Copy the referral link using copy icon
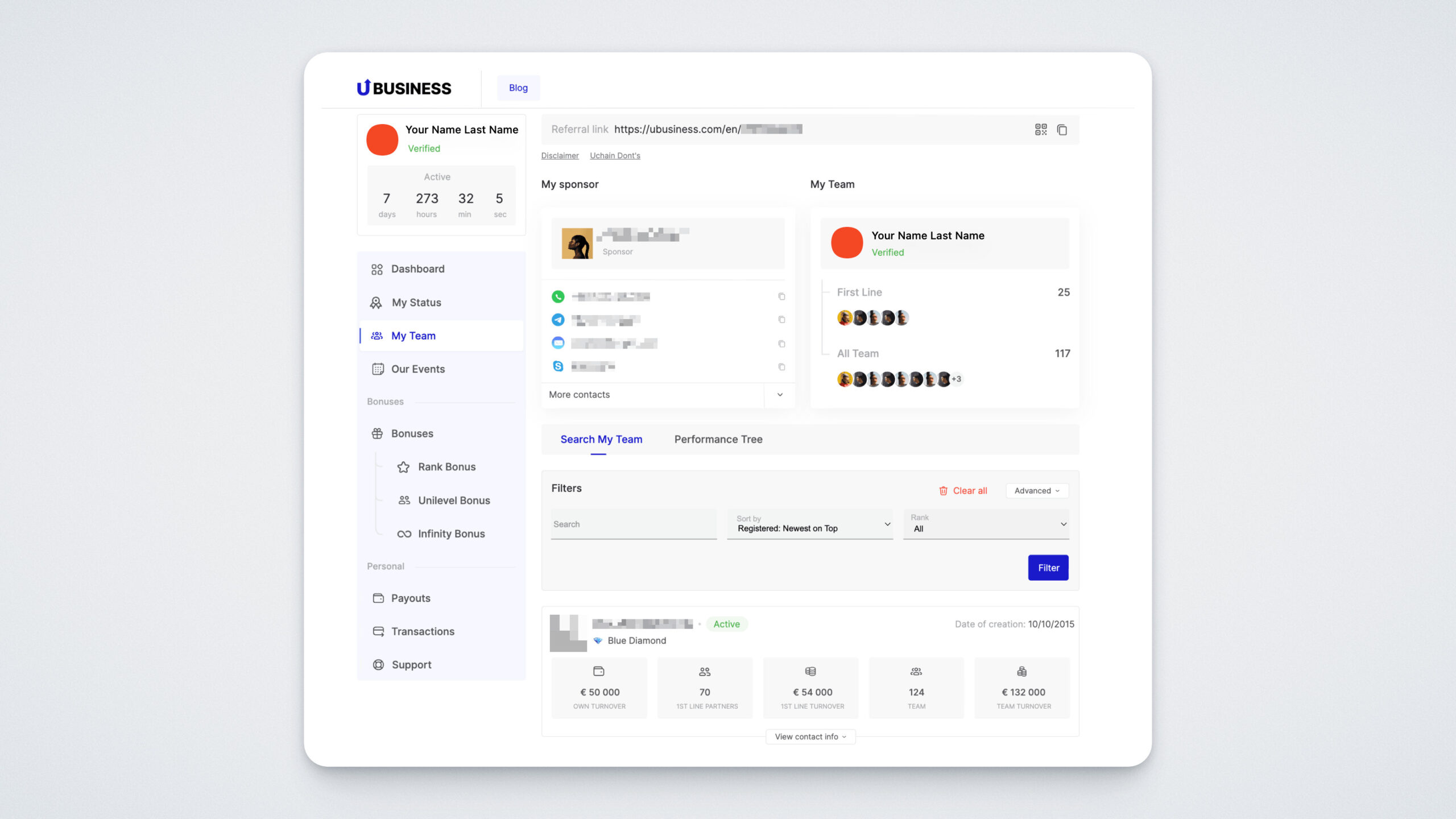Image resolution: width=1456 pixels, height=819 pixels. pyautogui.click(x=1062, y=130)
